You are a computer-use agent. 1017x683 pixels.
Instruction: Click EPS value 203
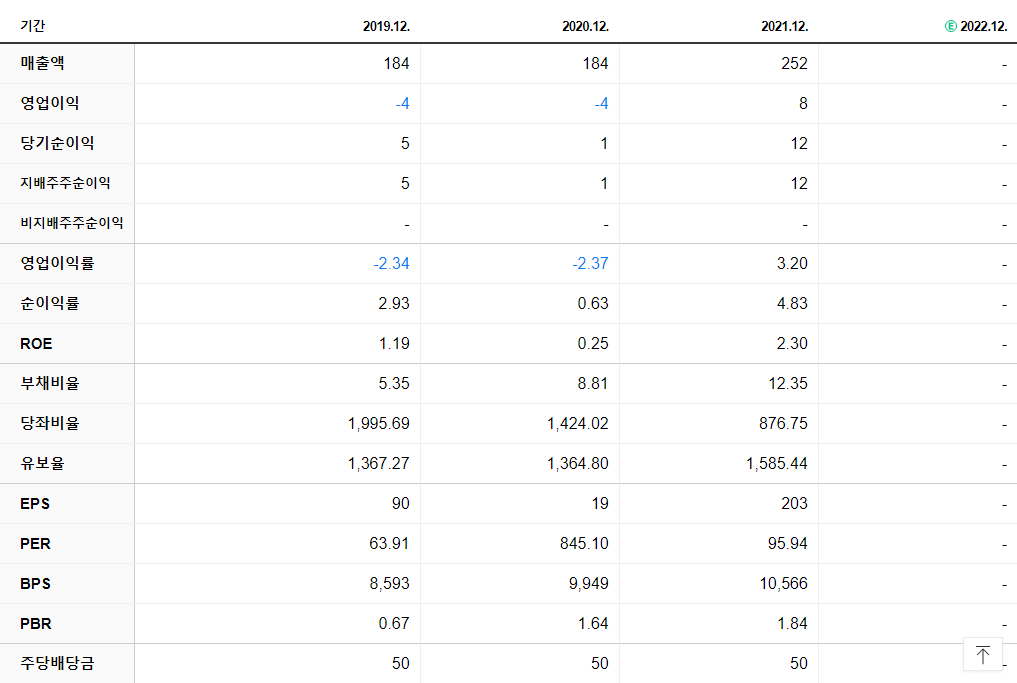pos(795,504)
